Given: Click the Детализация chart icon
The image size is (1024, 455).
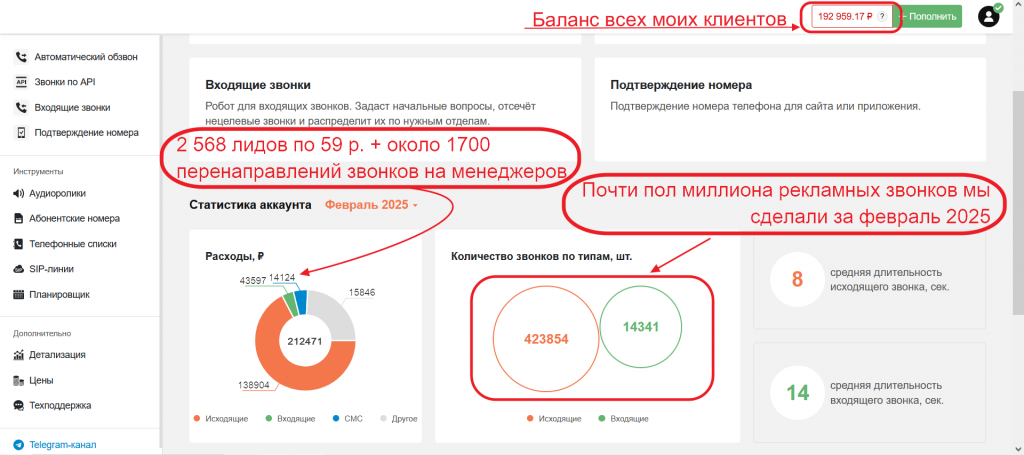Looking at the screenshot, I should click(18, 355).
